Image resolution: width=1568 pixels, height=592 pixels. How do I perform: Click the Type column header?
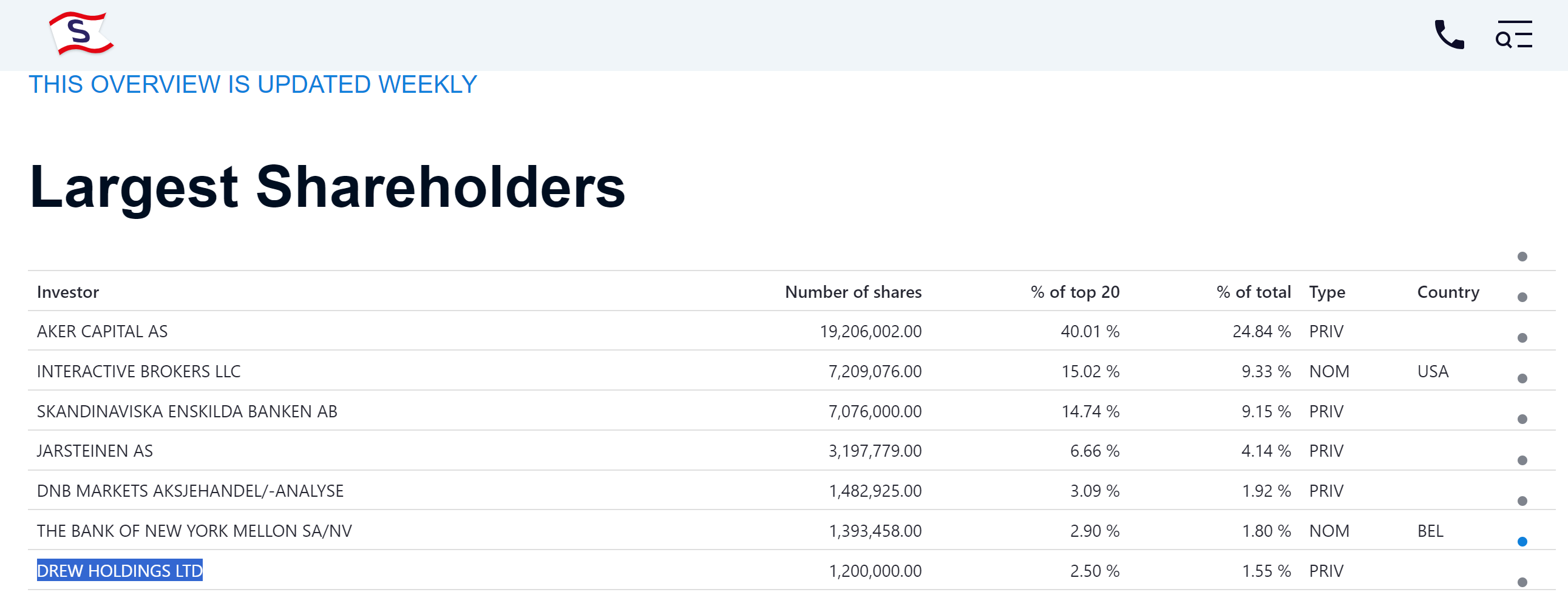click(1327, 292)
